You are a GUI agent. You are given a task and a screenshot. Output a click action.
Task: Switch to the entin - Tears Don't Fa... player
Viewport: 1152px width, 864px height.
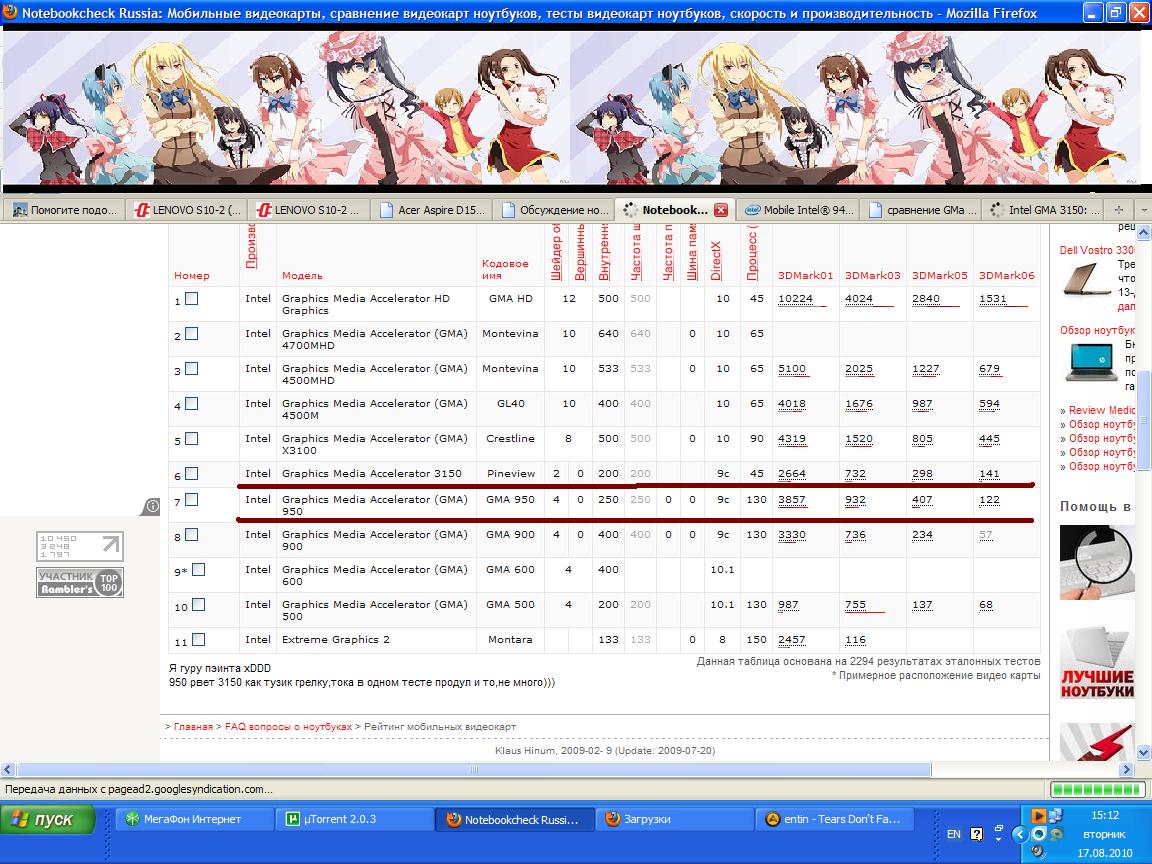click(x=834, y=819)
